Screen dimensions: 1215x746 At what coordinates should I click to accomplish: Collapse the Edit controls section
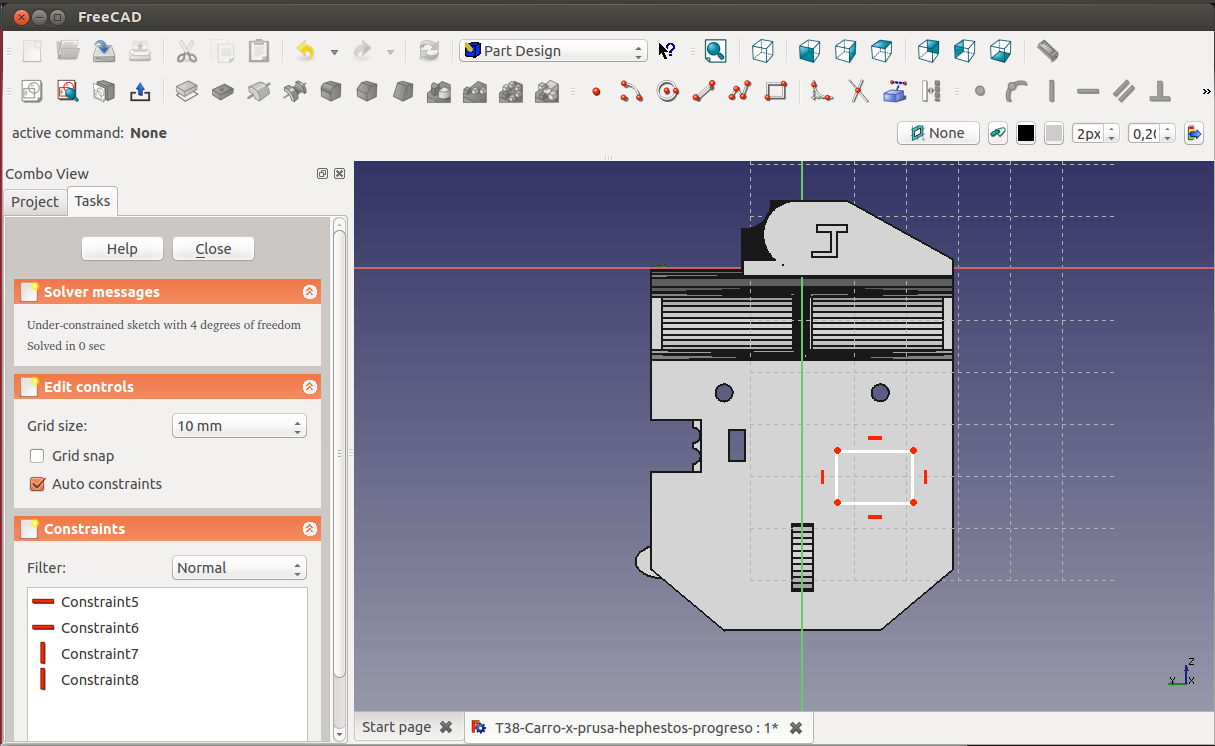(309, 387)
